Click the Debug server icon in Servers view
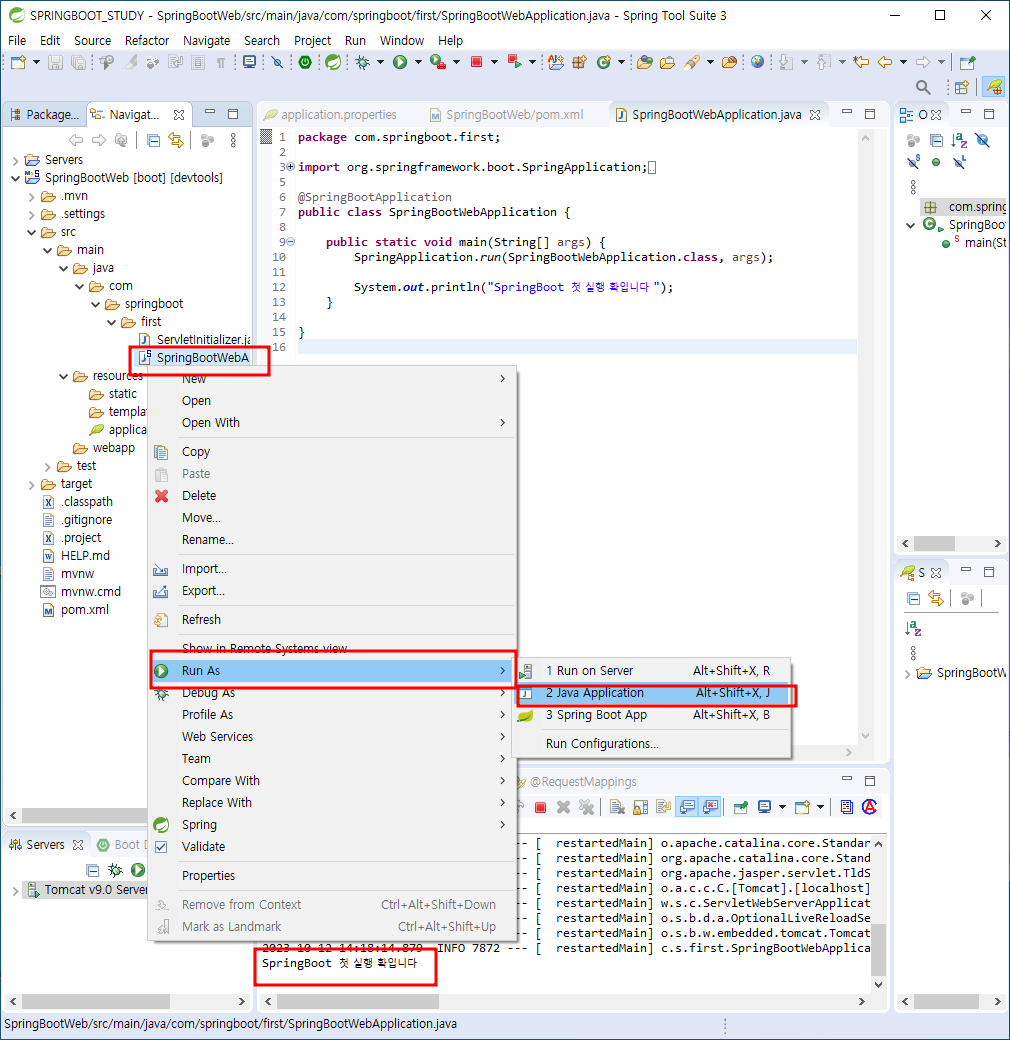The width and height of the screenshot is (1010, 1040). (x=115, y=870)
